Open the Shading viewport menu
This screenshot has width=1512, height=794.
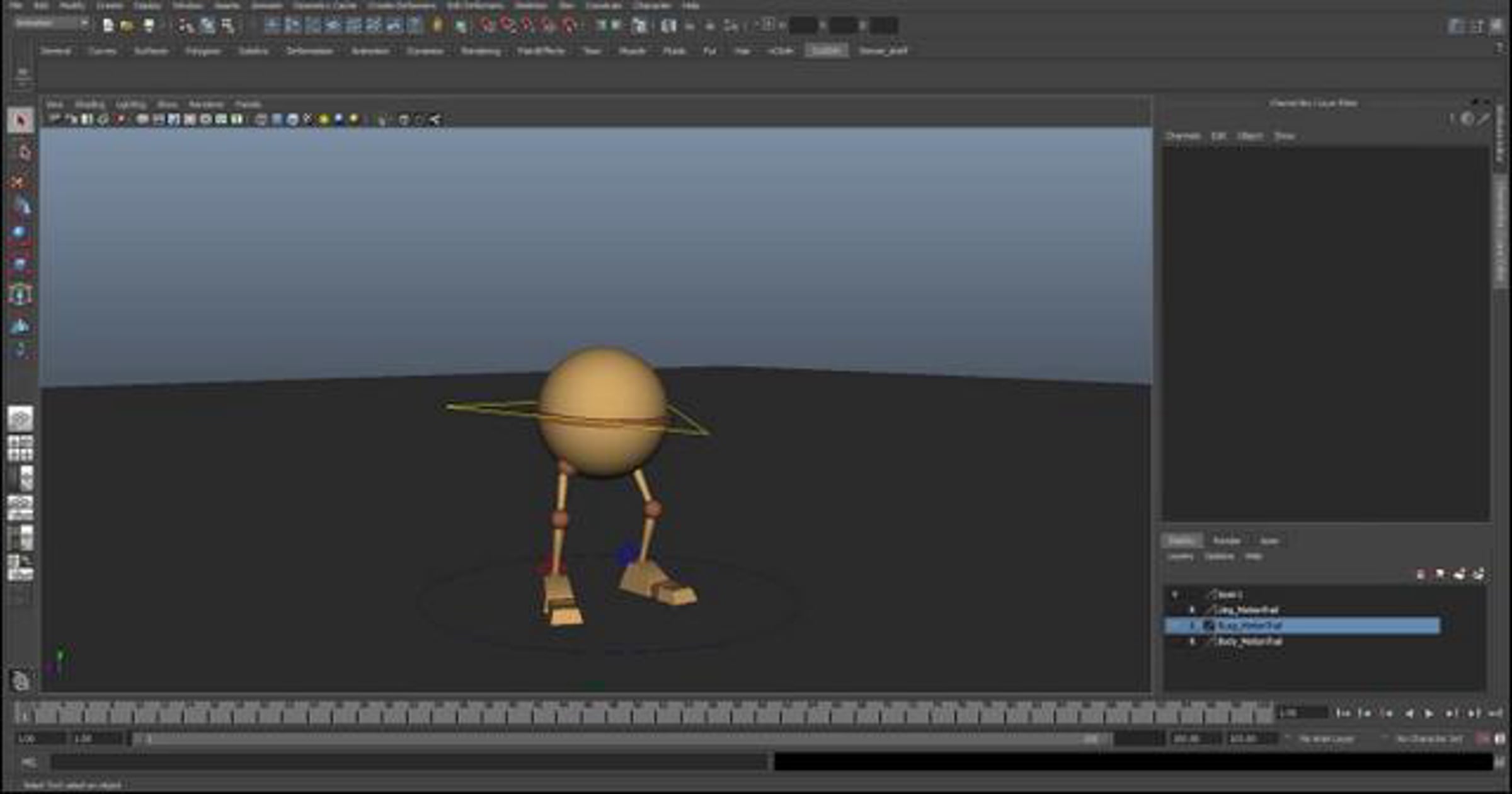pyautogui.click(x=89, y=104)
